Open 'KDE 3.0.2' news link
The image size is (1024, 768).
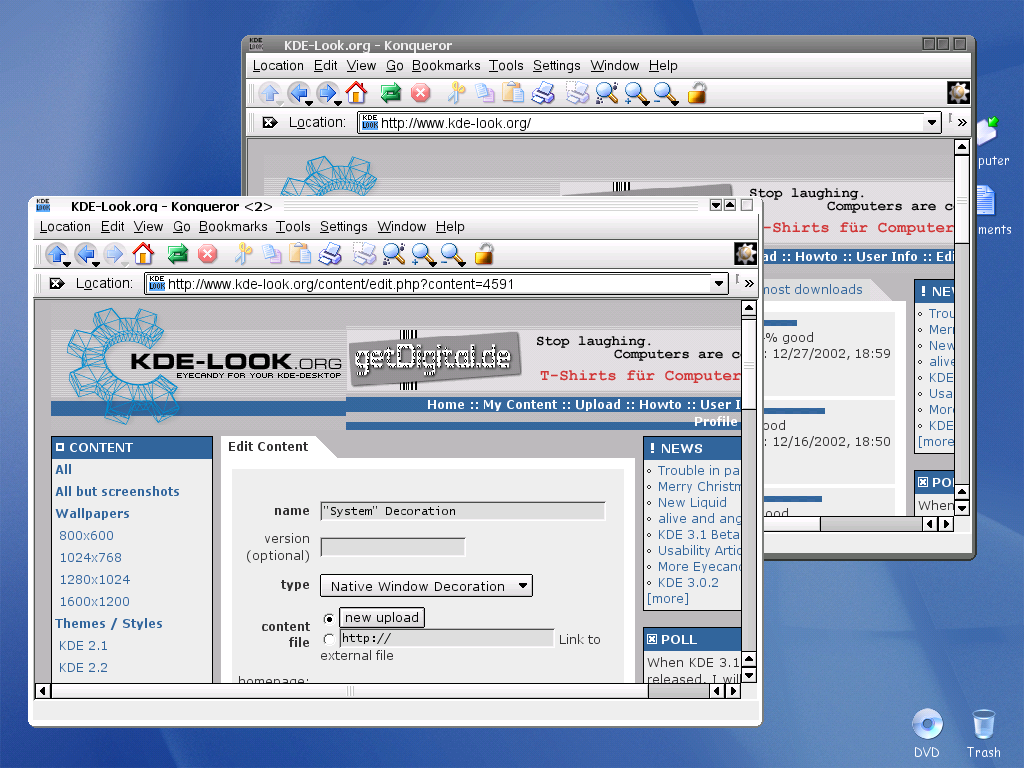tap(688, 583)
